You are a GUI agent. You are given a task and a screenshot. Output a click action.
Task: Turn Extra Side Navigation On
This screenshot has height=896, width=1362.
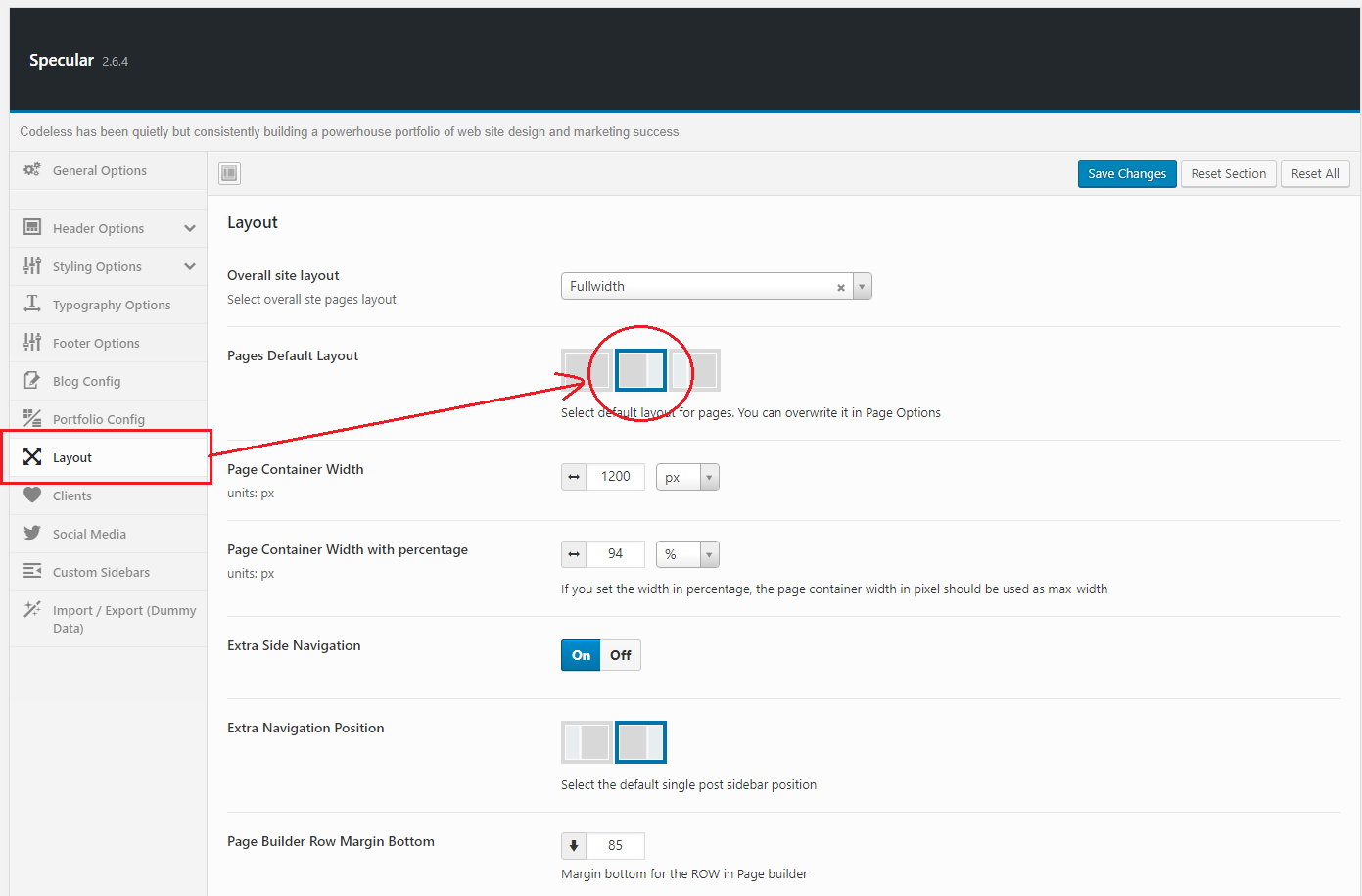pyautogui.click(x=581, y=655)
